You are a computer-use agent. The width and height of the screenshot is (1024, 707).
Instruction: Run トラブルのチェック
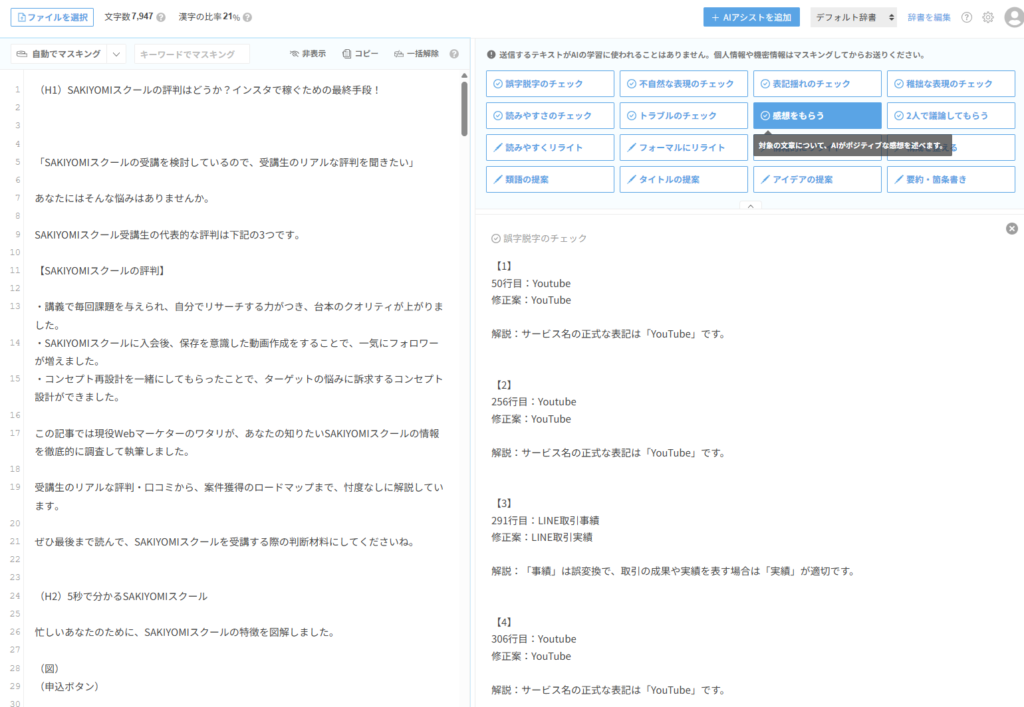coord(683,116)
